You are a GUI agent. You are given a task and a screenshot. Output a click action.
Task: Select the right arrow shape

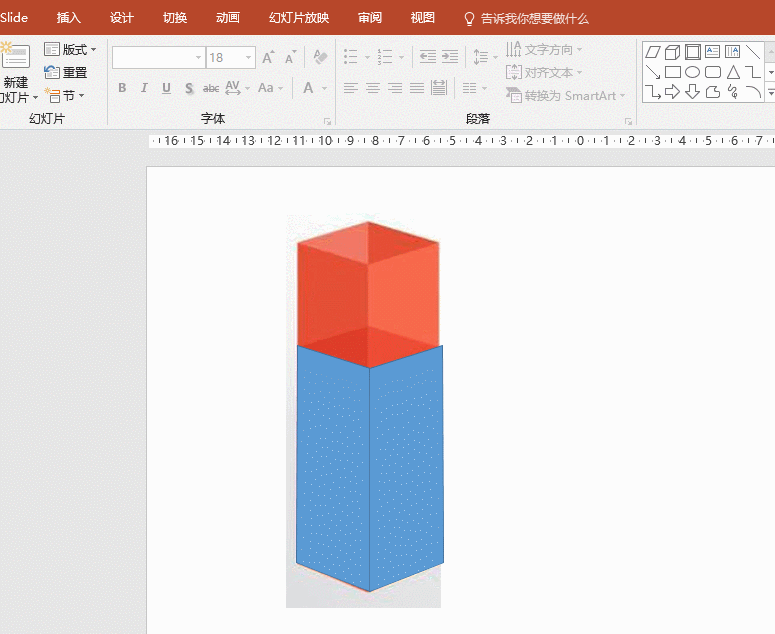click(x=672, y=92)
